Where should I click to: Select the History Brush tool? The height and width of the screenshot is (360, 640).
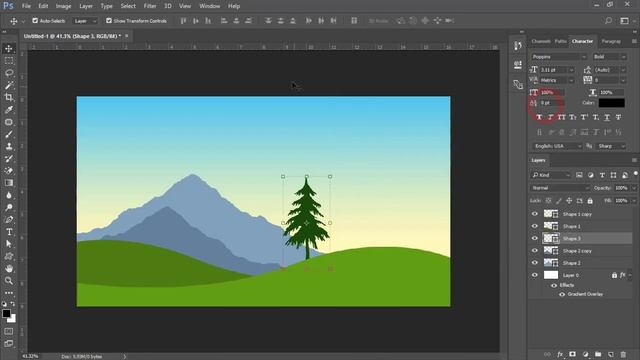pos(9,158)
